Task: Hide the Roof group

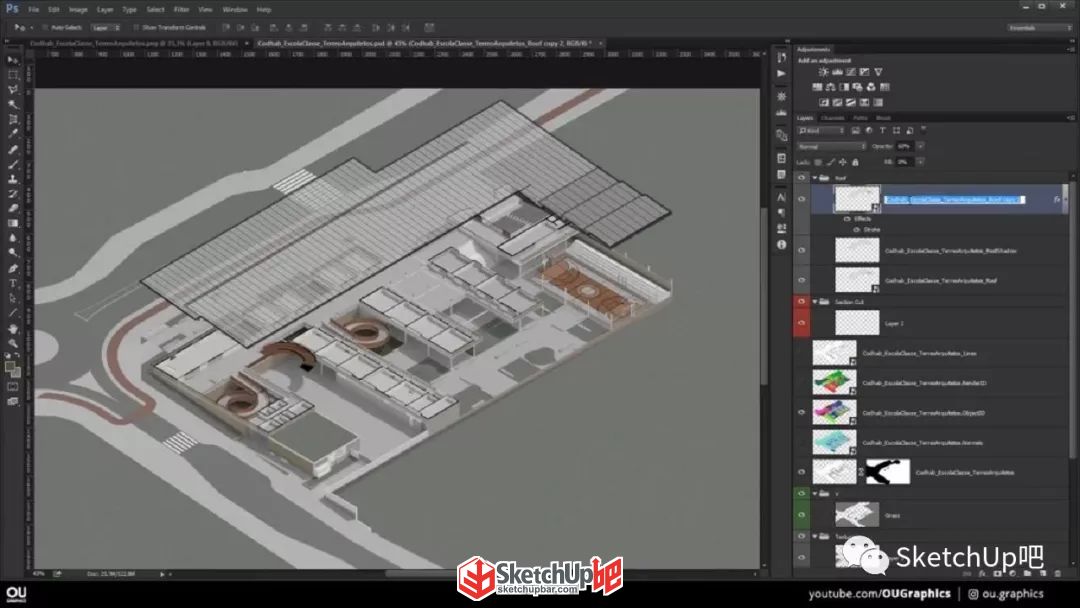Action: 801,178
